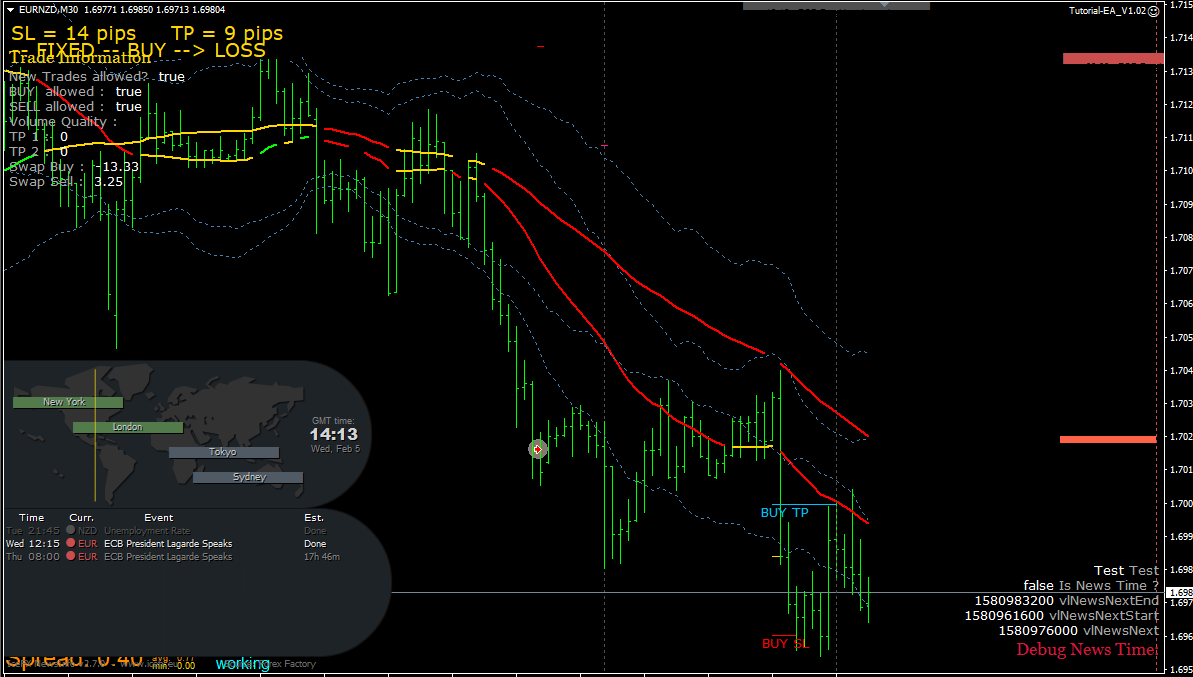Select the BUY SL label
This screenshot has width=1193, height=677.
(x=786, y=644)
